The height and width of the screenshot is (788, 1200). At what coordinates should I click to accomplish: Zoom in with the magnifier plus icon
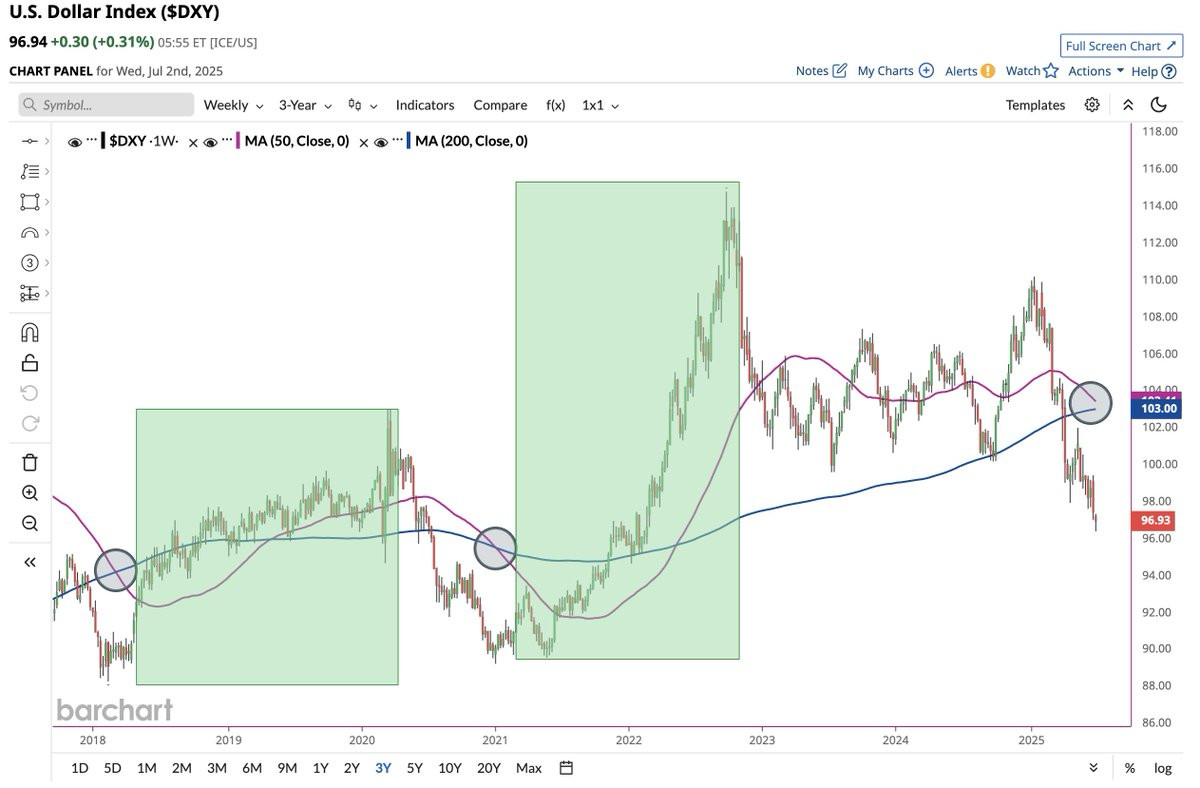(30, 493)
